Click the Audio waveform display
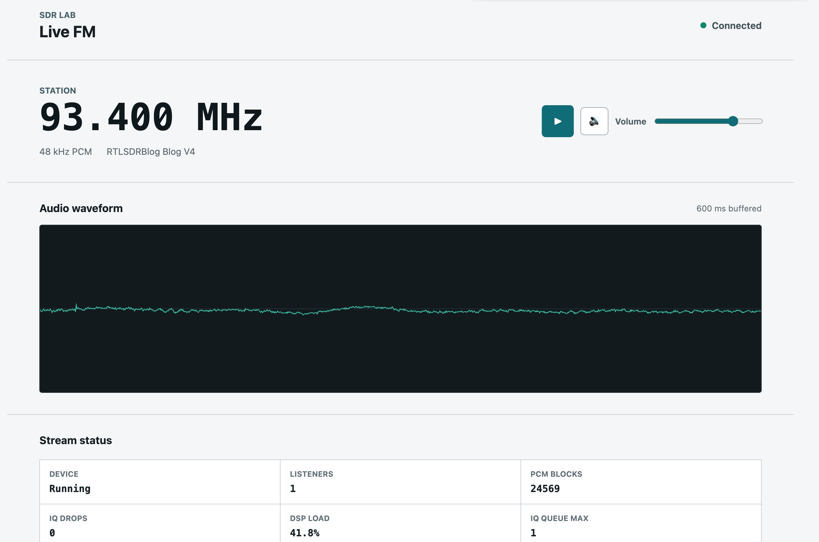This screenshot has width=819, height=542. tap(400, 309)
